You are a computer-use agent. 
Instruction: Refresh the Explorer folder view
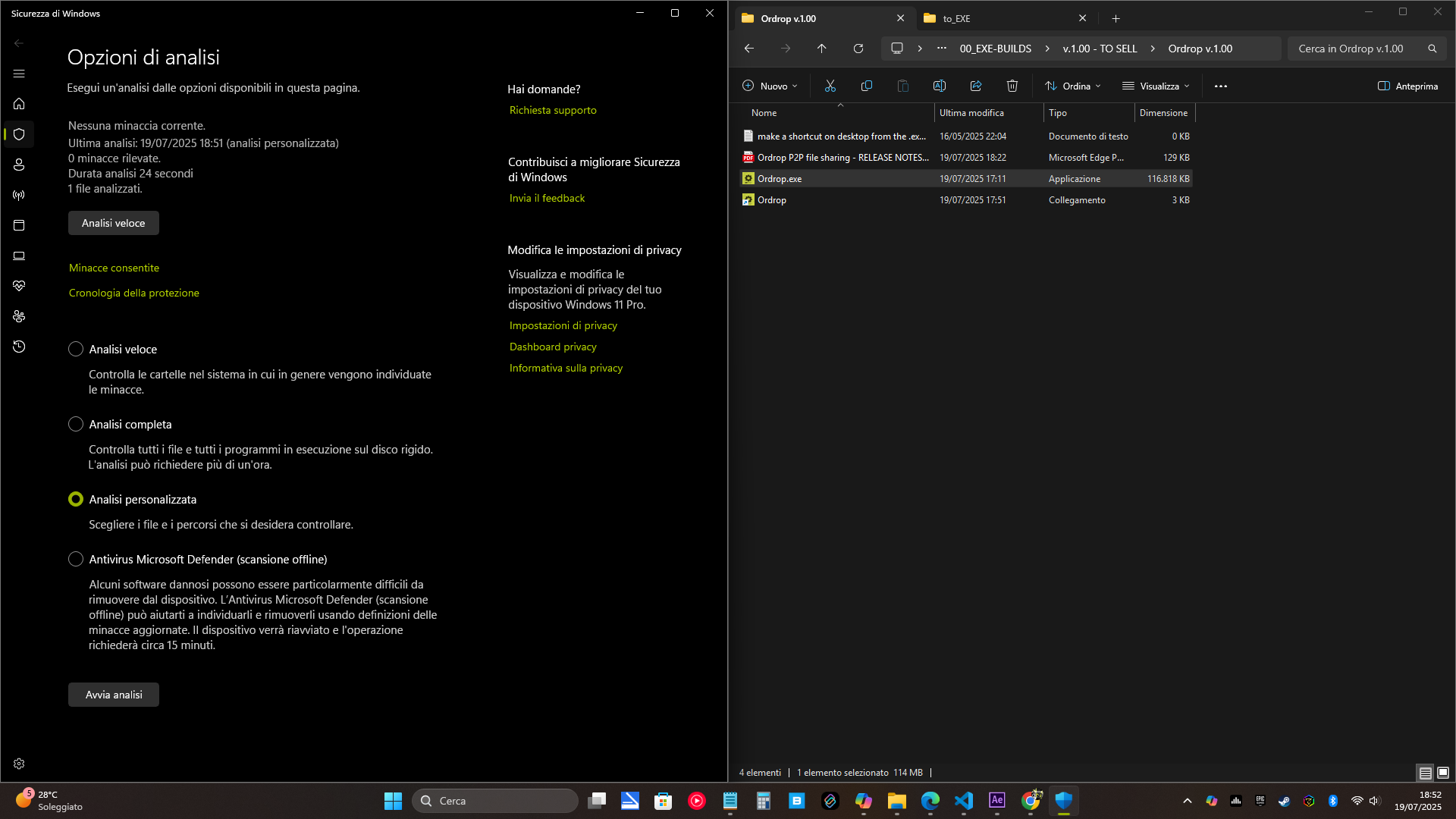[858, 49]
